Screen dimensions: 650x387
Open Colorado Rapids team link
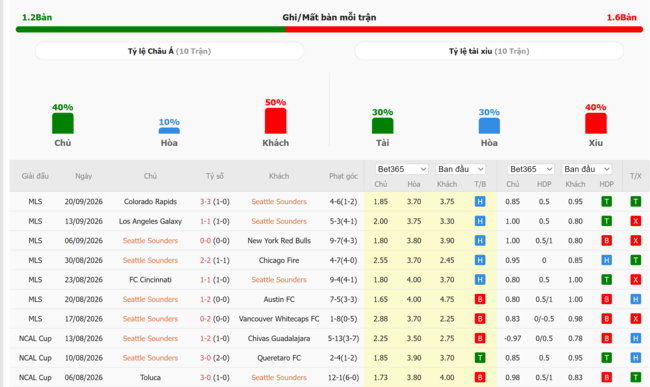click(150, 202)
